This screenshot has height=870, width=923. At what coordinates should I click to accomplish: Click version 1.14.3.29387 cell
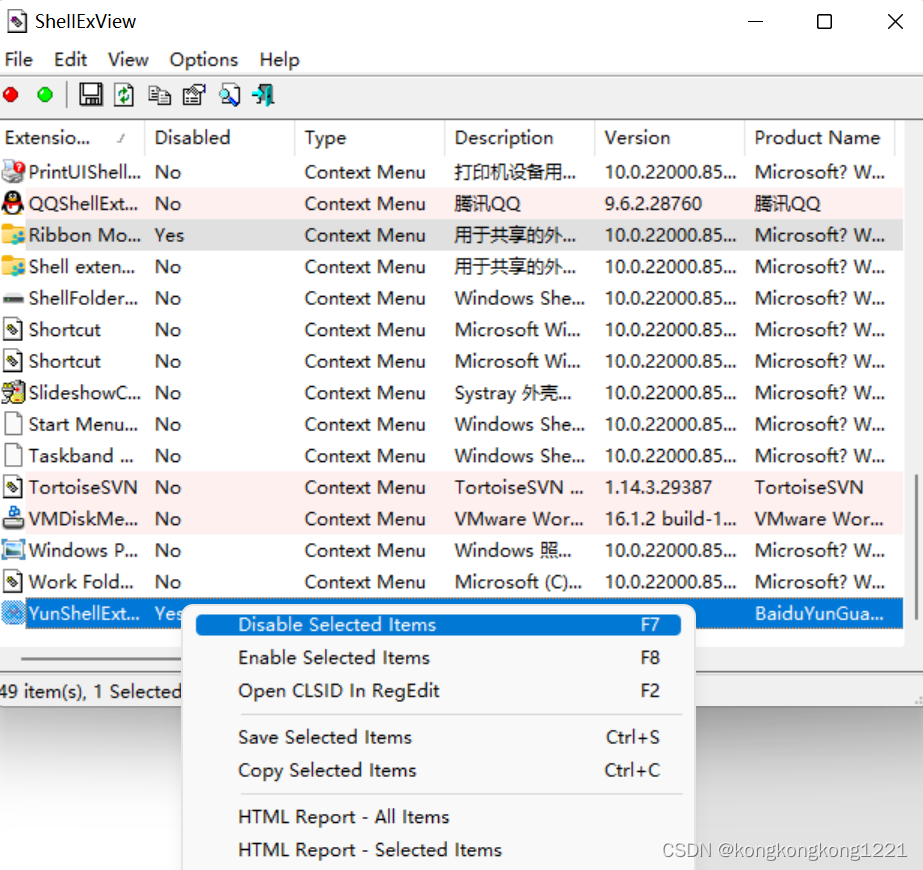(658, 487)
